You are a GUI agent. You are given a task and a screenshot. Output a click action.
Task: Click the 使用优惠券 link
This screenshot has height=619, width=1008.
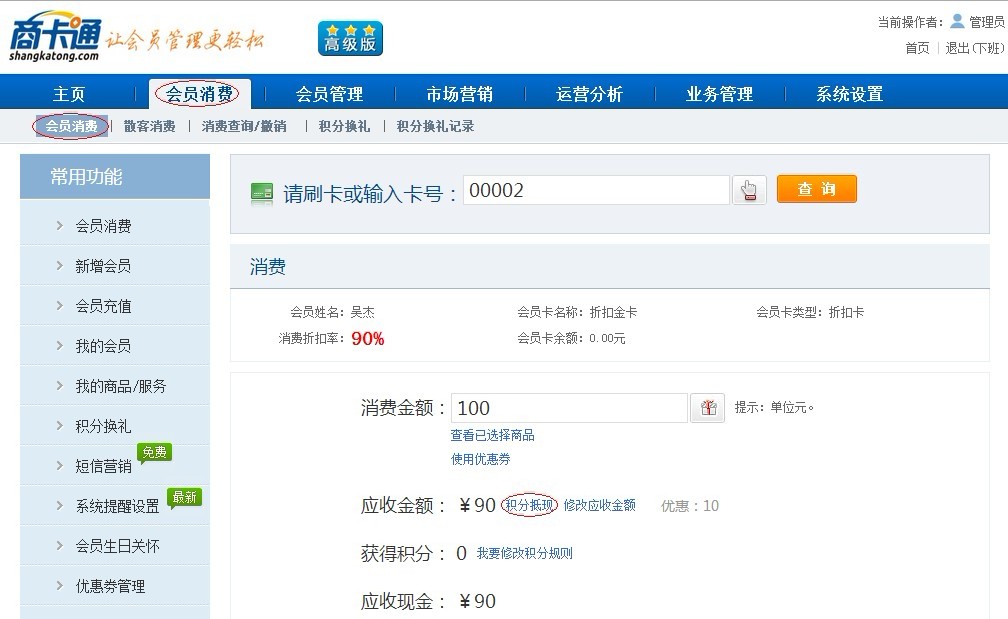(480, 459)
